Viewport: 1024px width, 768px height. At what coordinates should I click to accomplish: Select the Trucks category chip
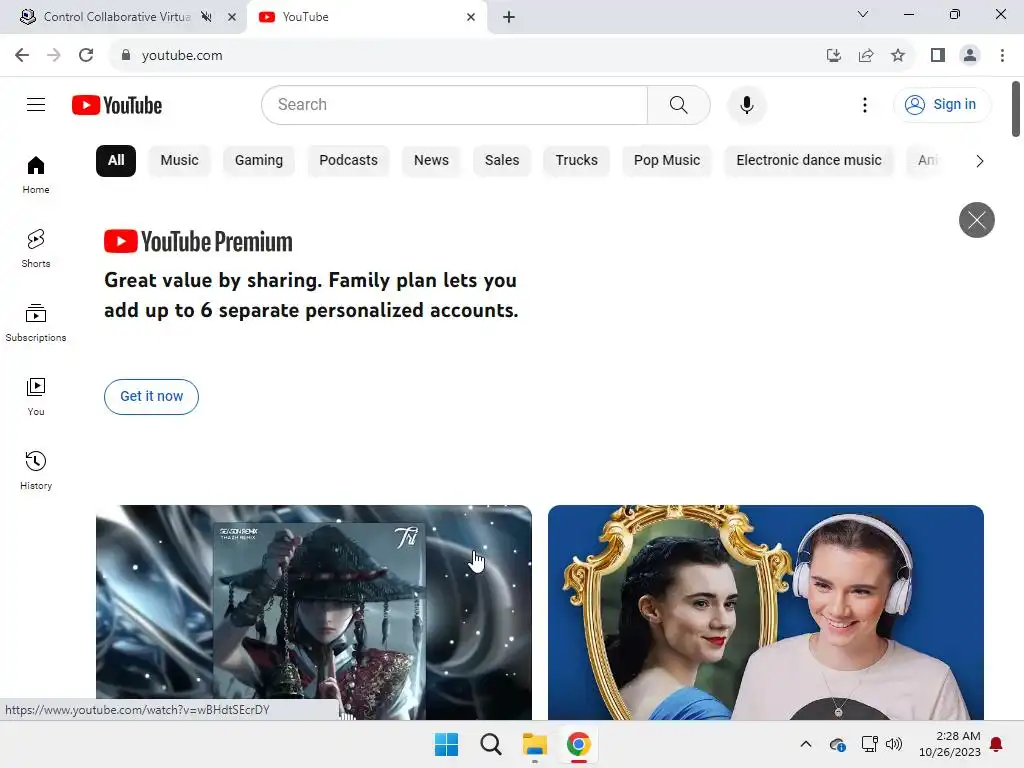point(577,161)
